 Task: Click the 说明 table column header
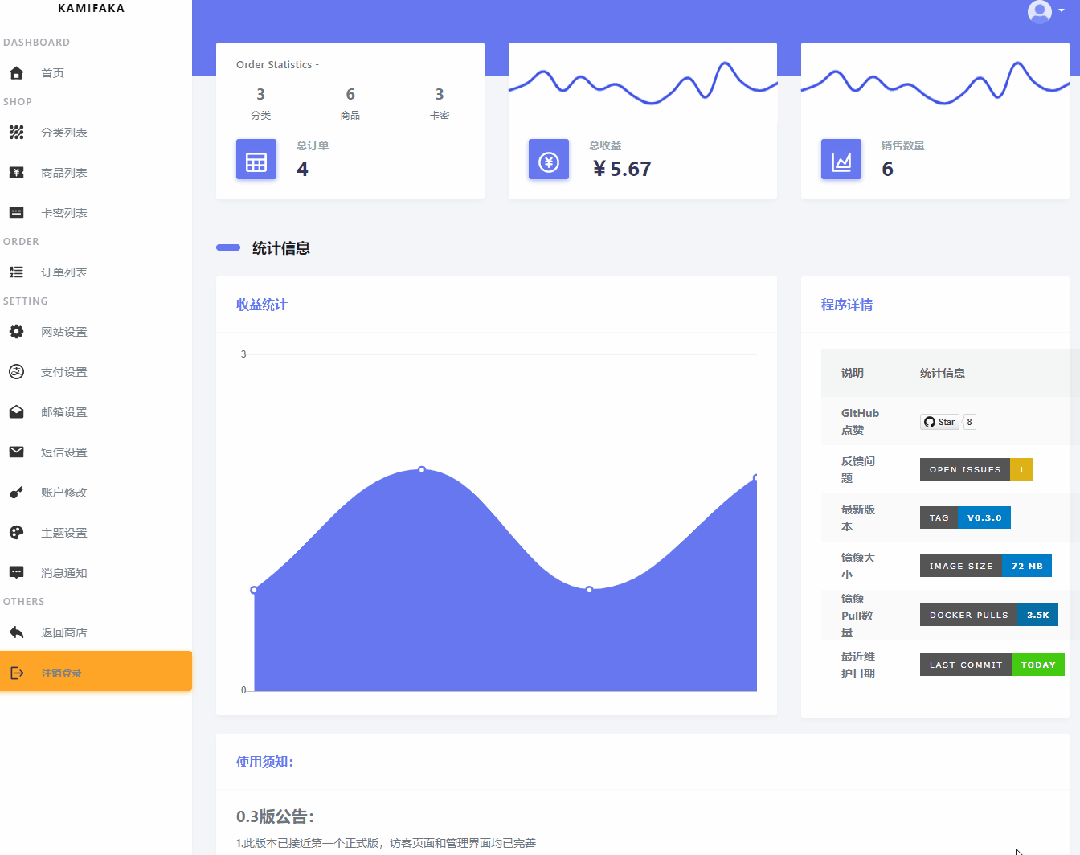(852, 373)
